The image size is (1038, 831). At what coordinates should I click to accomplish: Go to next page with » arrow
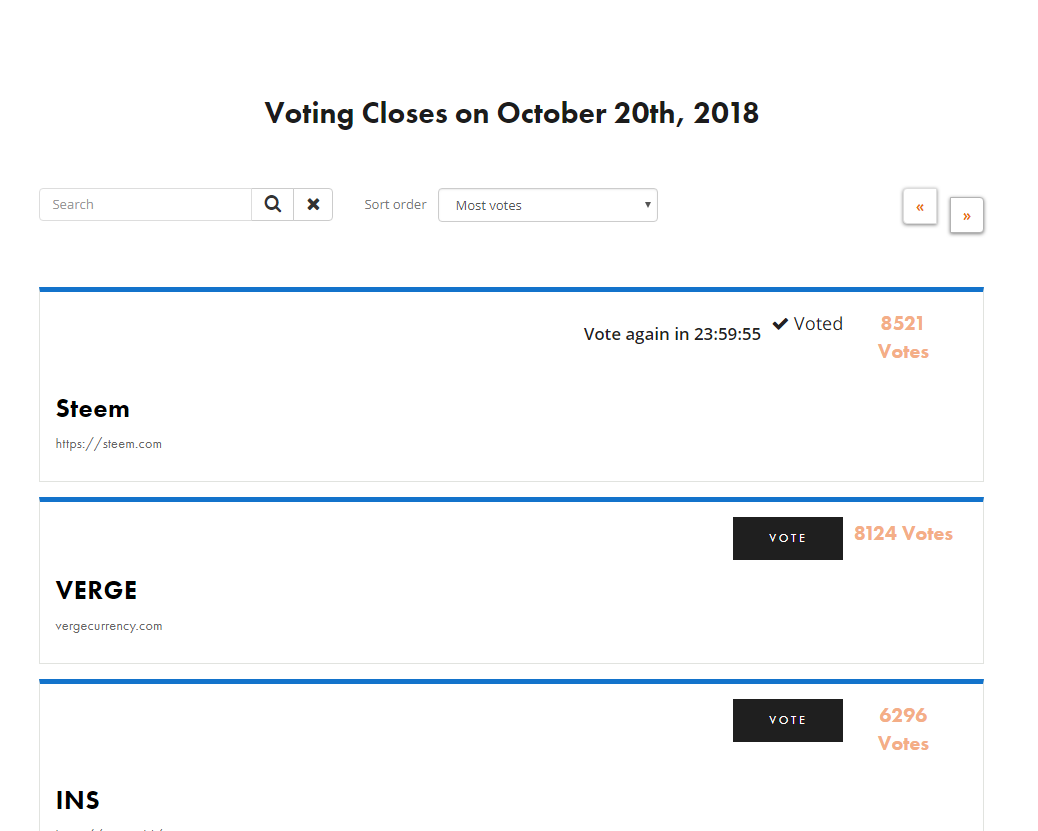tap(967, 215)
